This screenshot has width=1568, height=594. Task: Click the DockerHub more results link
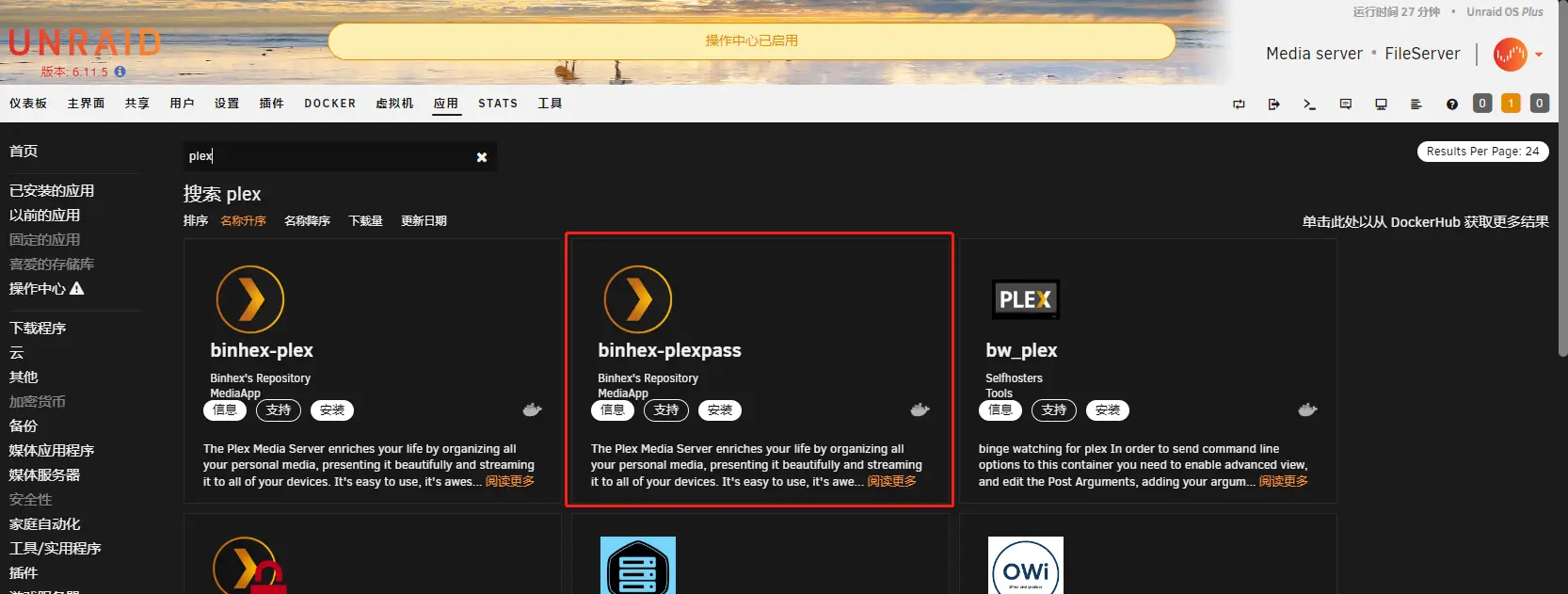[1425, 222]
